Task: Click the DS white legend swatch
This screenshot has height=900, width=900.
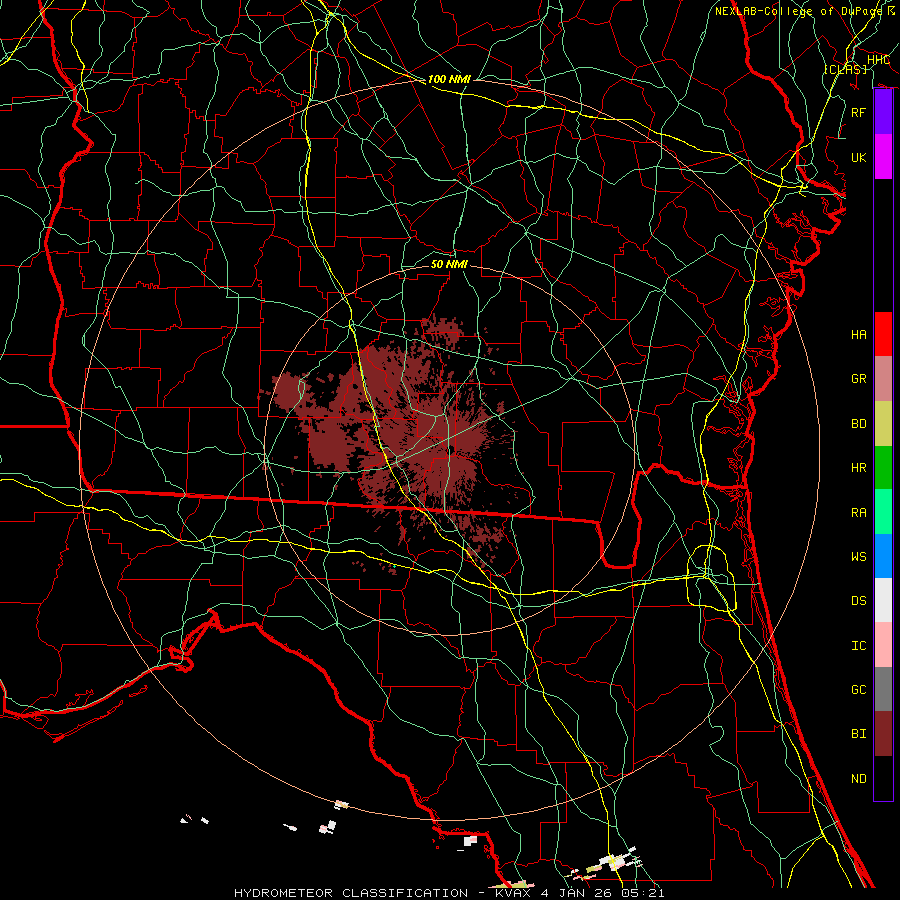Action: (883, 600)
